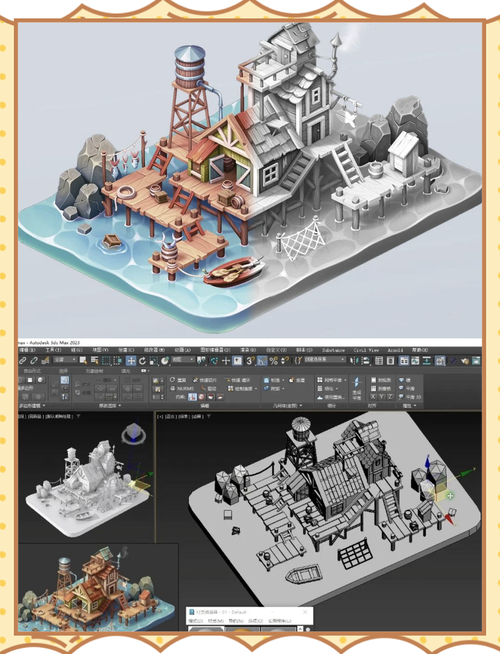Click the Z align button
The image size is (500, 654).
coord(390,397)
